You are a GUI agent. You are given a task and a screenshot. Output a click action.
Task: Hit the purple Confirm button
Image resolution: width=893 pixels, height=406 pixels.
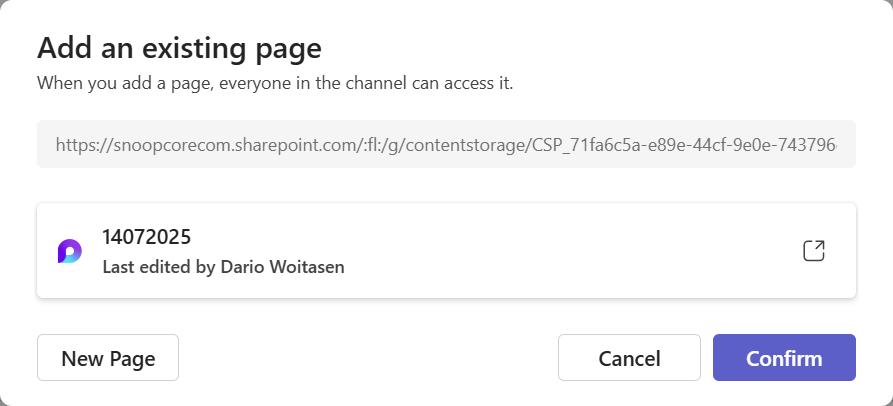click(x=784, y=358)
